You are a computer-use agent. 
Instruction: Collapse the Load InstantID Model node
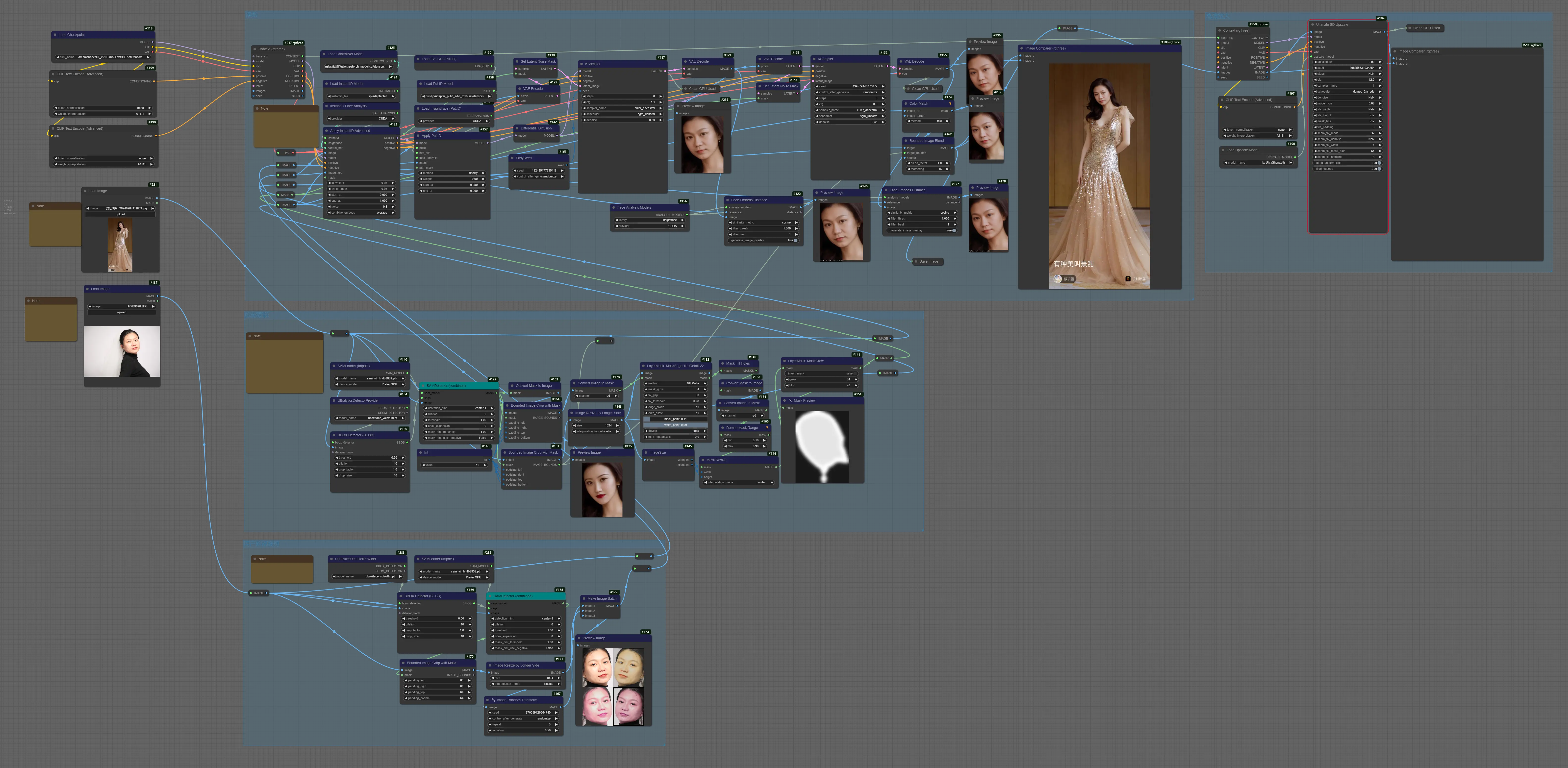point(326,84)
